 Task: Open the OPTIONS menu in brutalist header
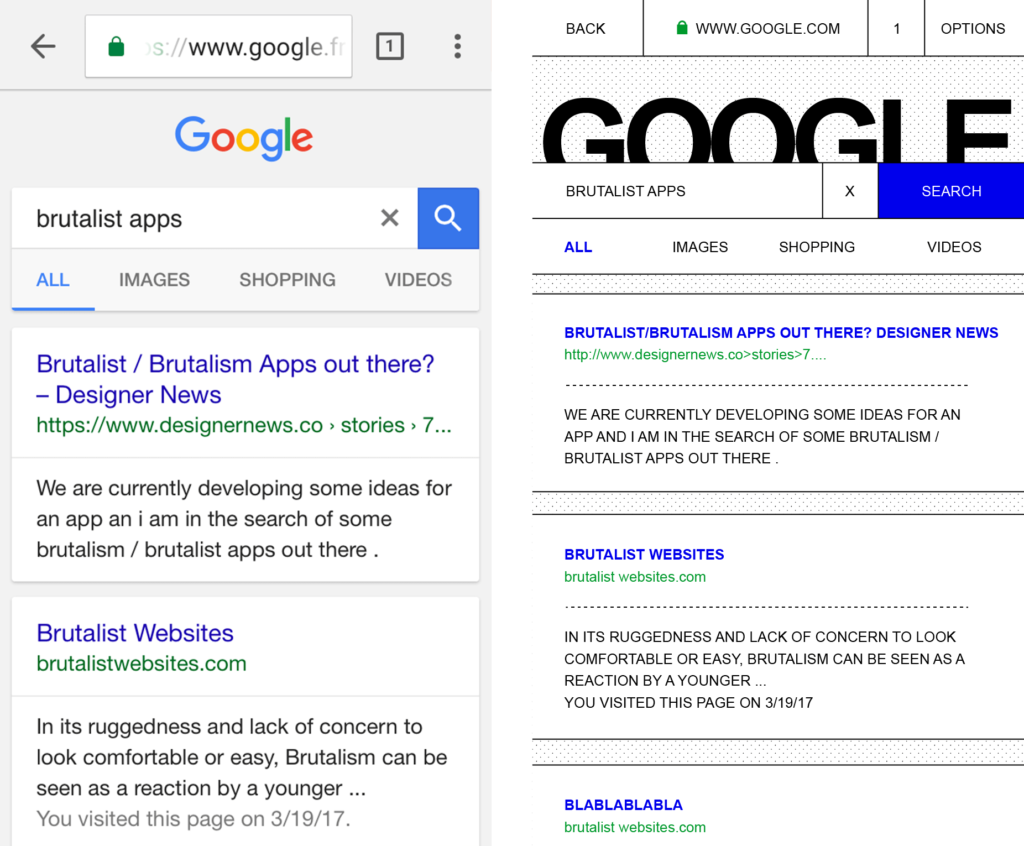972,28
